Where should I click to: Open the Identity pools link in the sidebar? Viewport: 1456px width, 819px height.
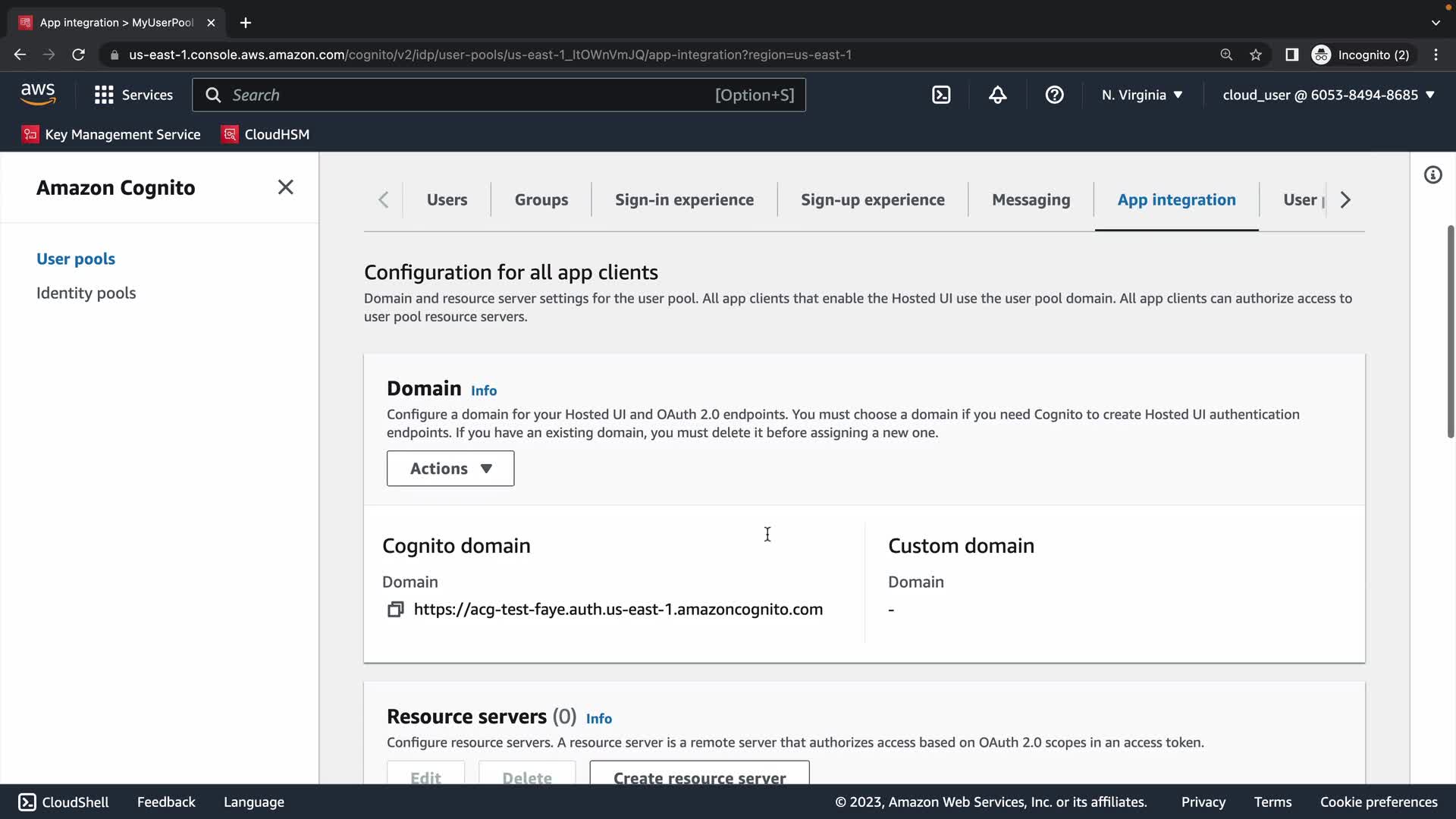click(x=86, y=293)
